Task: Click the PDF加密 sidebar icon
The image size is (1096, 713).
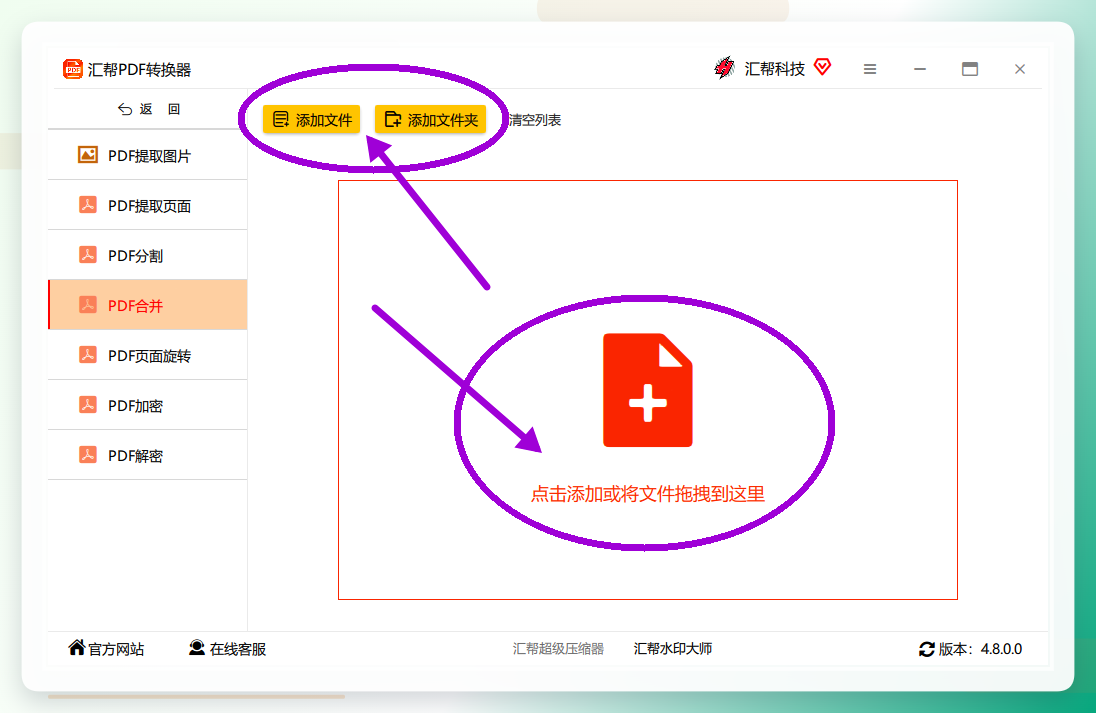Action: point(87,405)
